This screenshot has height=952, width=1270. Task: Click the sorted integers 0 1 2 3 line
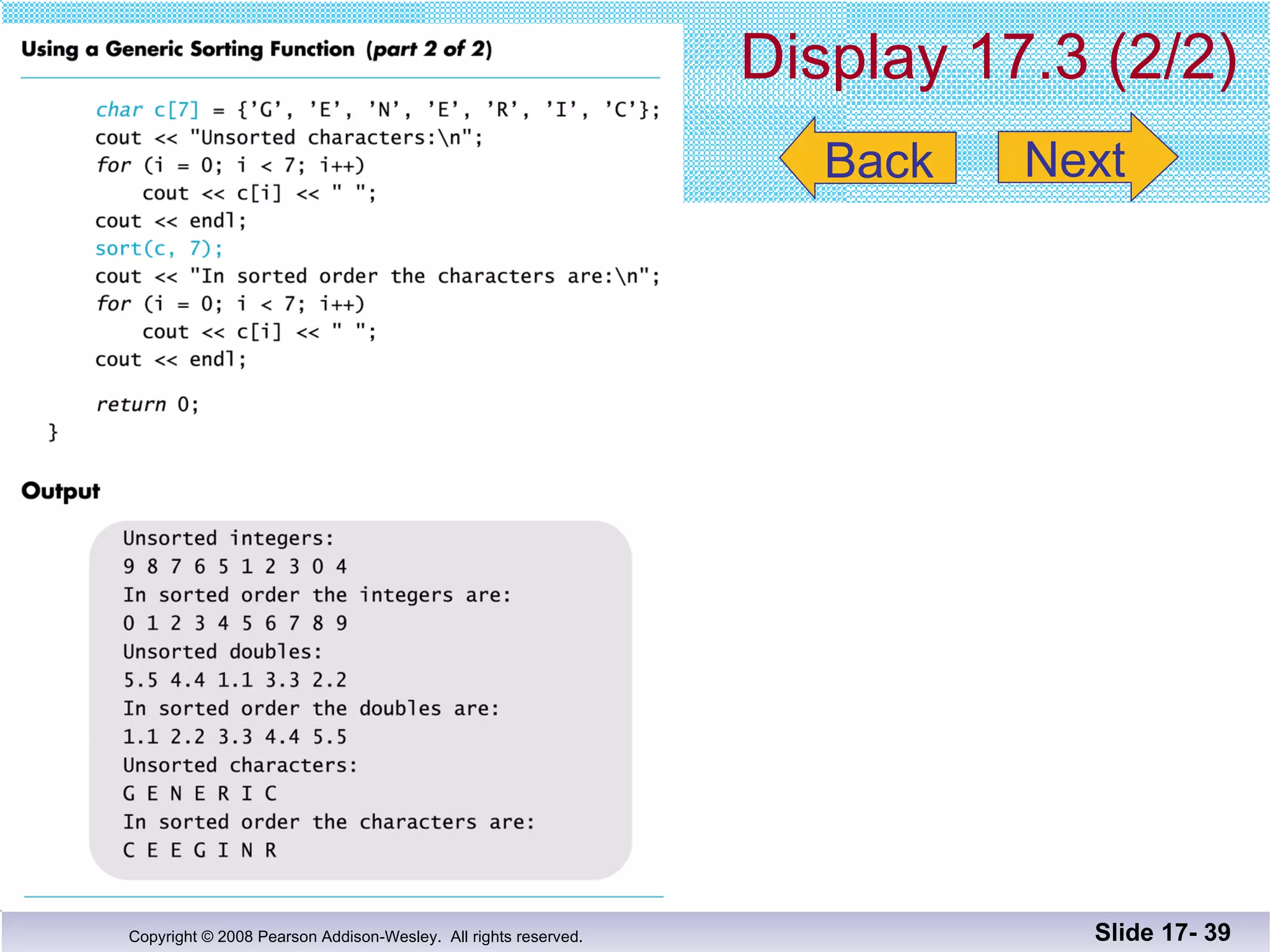click(234, 624)
